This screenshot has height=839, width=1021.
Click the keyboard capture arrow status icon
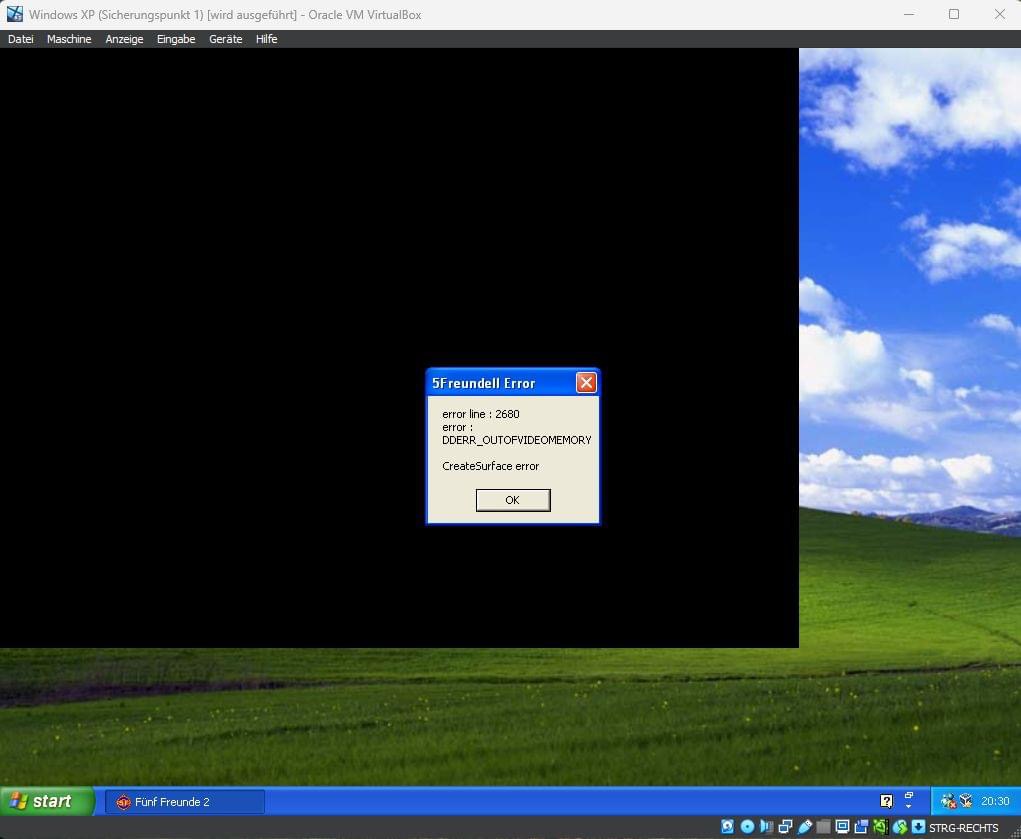[919, 827]
